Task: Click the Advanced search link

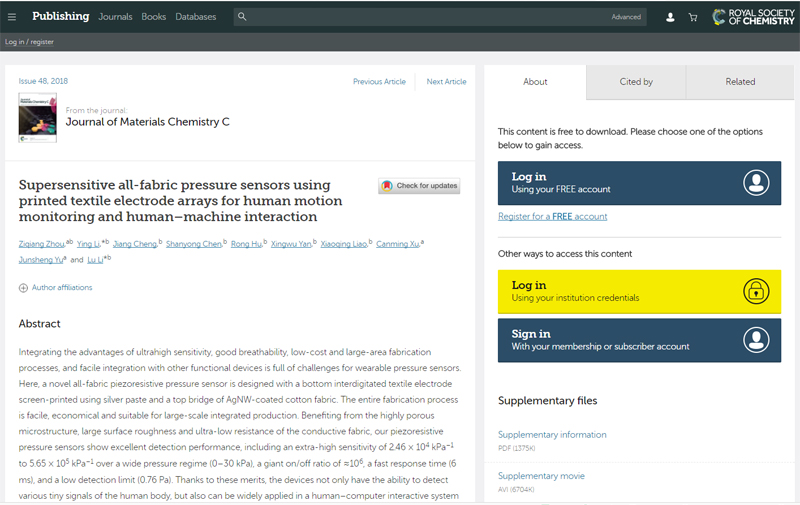Action: (x=626, y=17)
